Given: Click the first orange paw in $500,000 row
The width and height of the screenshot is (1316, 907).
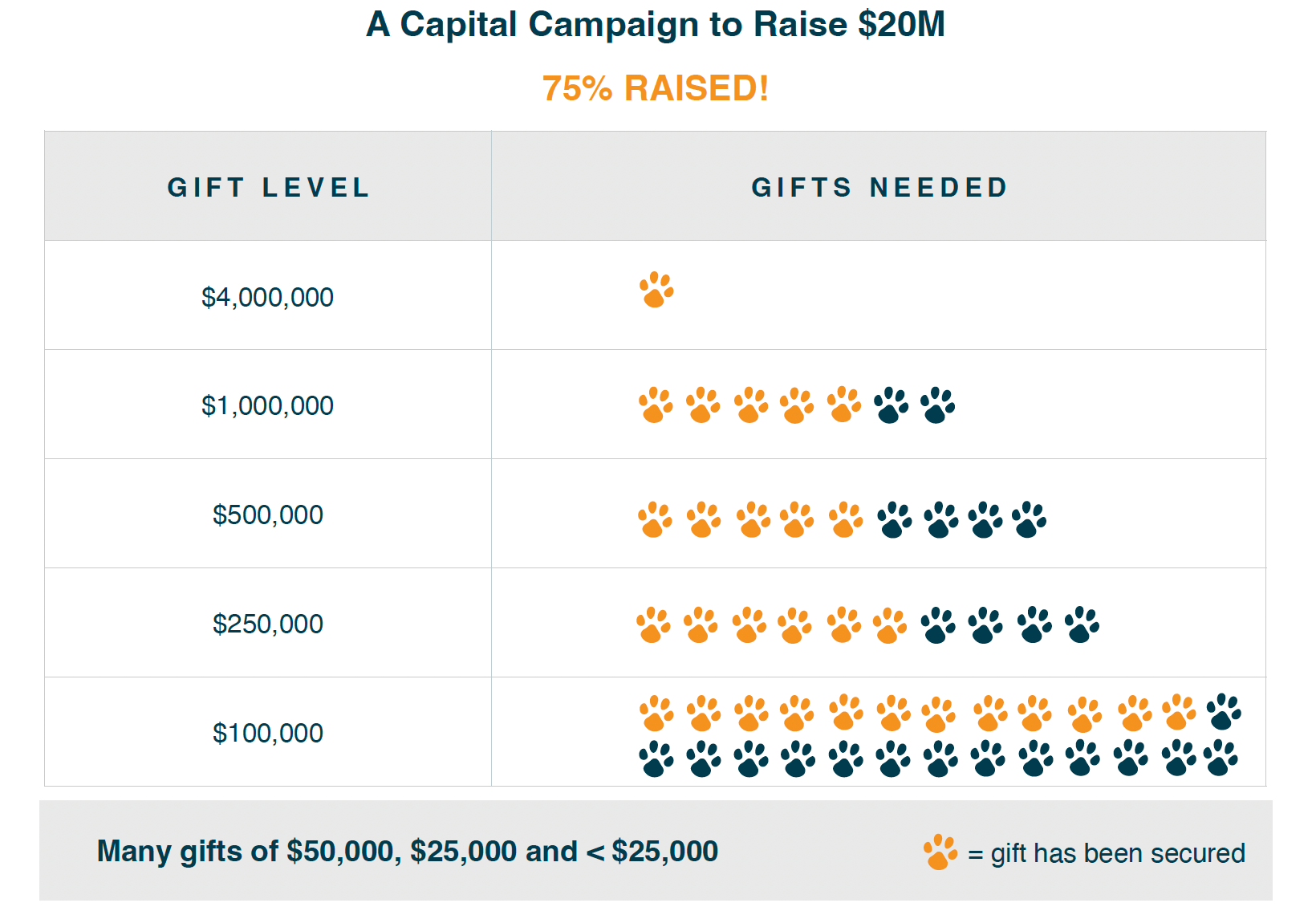Looking at the screenshot, I should point(656,520).
